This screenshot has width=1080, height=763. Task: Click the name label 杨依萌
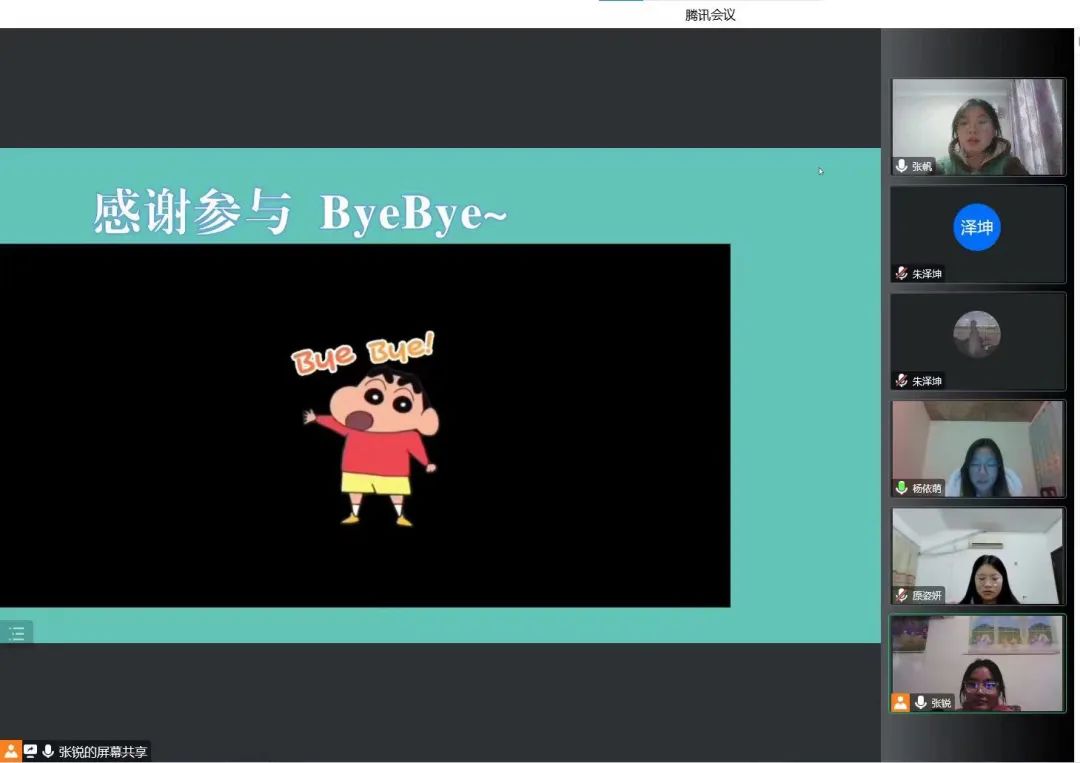pyautogui.click(x=926, y=489)
